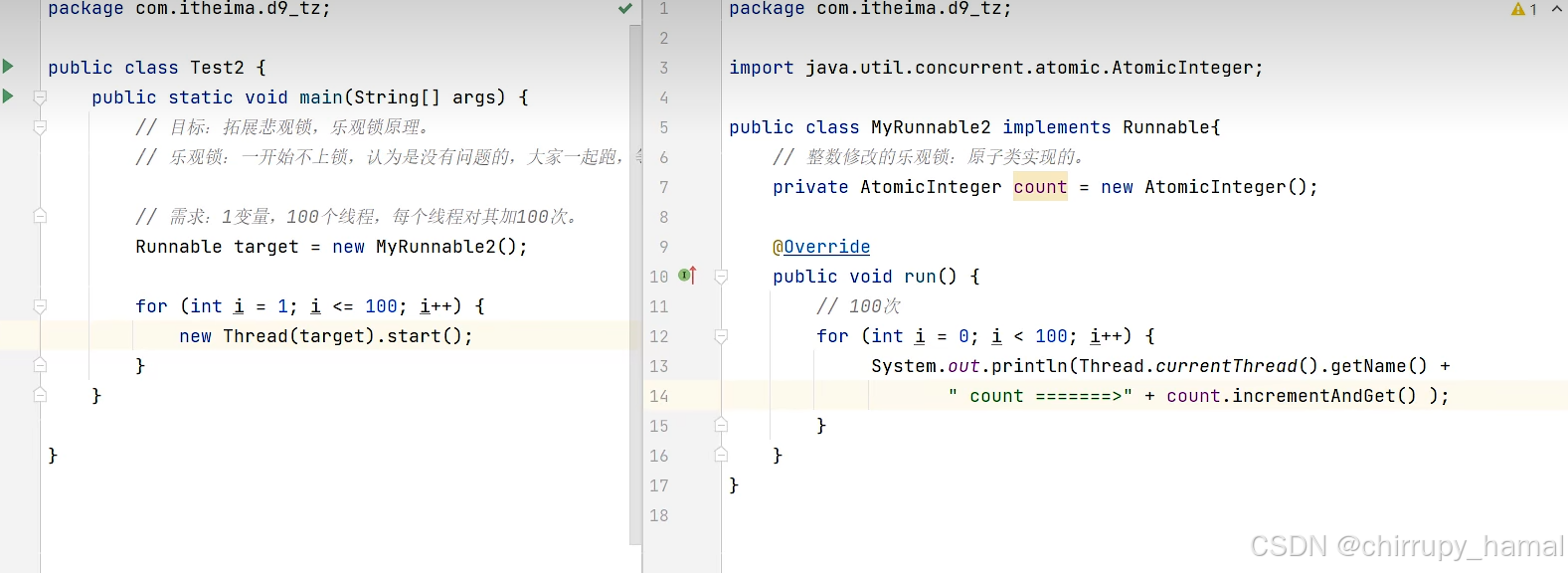Click the println method call

tap(1029, 366)
